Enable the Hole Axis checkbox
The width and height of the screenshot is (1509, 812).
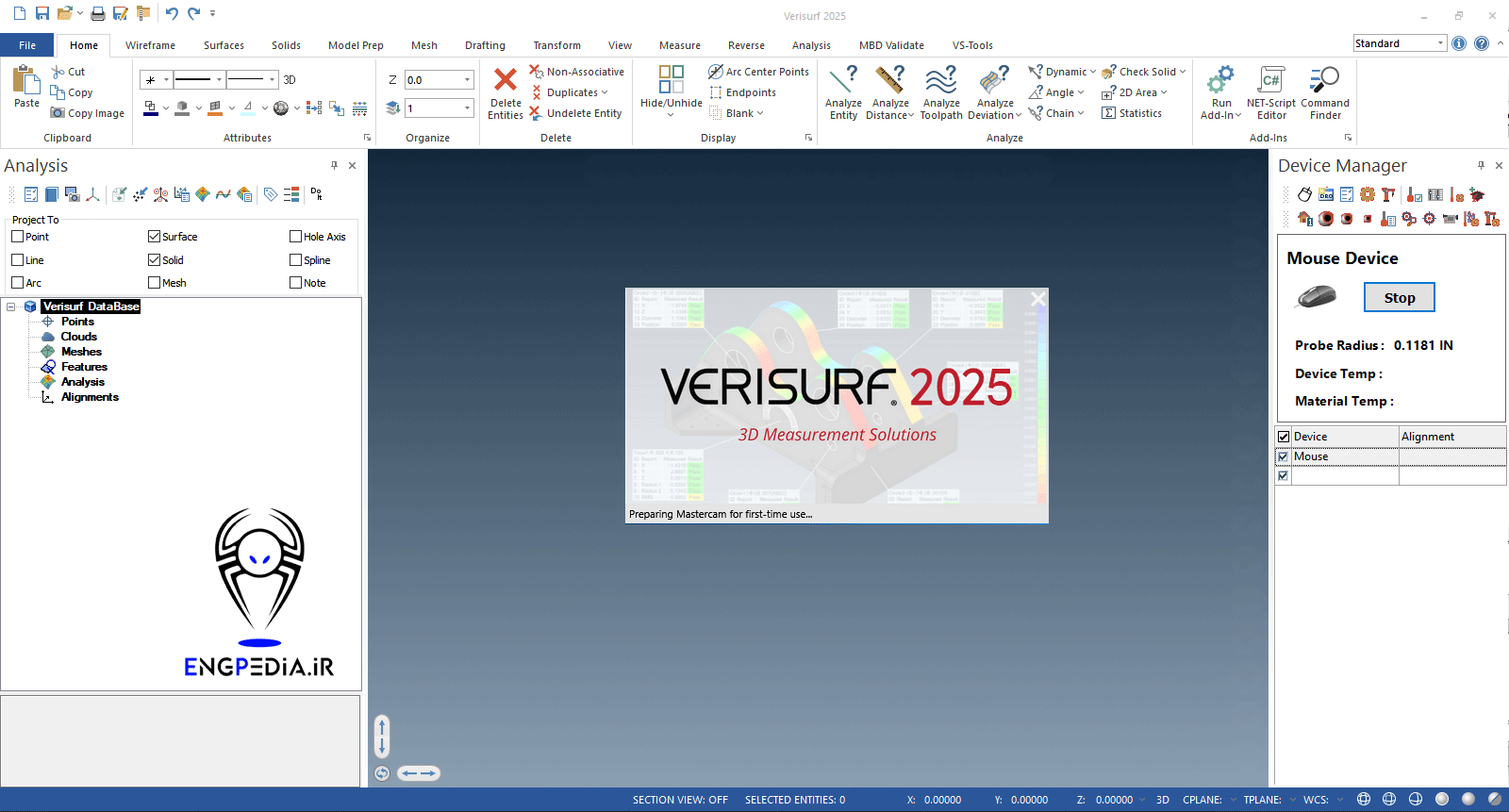coord(295,237)
